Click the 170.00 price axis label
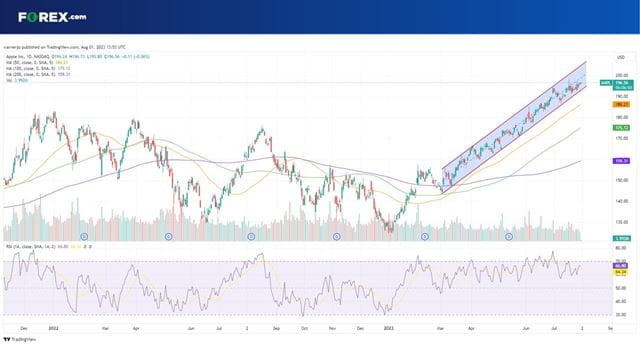This screenshot has width=640, height=360. pyautogui.click(x=622, y=138)
